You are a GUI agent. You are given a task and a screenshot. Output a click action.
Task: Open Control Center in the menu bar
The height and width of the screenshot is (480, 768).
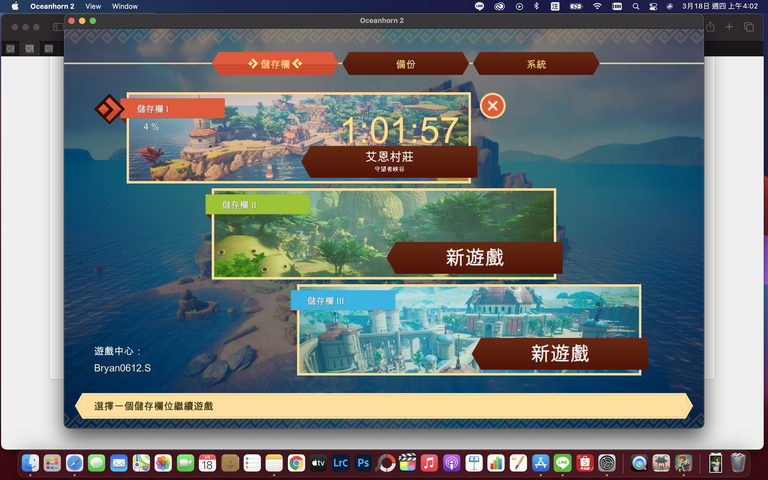click(653, 6)
